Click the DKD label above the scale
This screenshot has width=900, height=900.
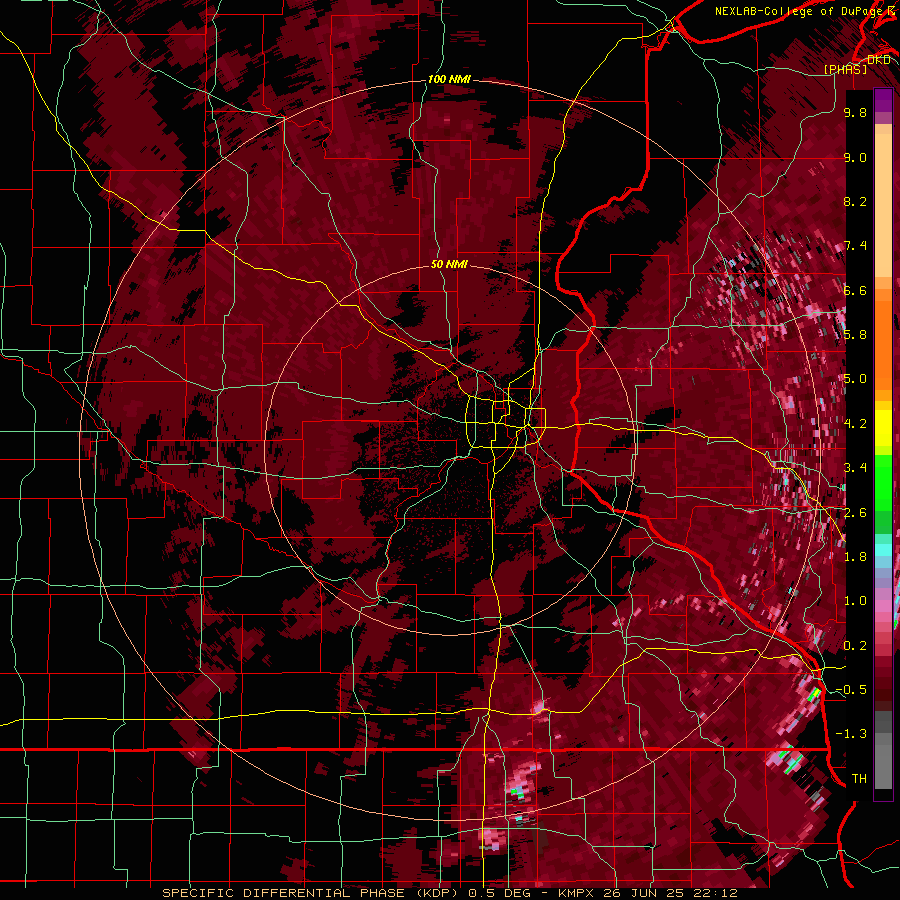878,60
